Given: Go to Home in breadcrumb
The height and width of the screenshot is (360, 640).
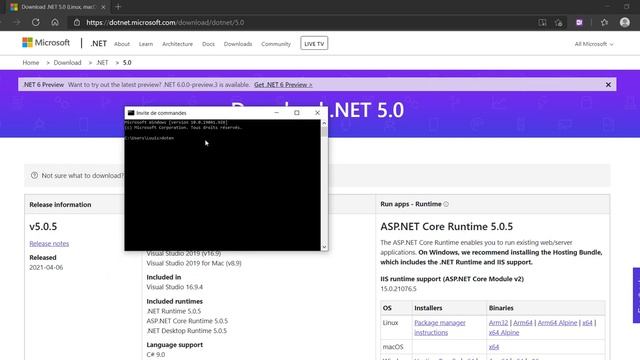Looking at the screenshot, I should [31, 62].
